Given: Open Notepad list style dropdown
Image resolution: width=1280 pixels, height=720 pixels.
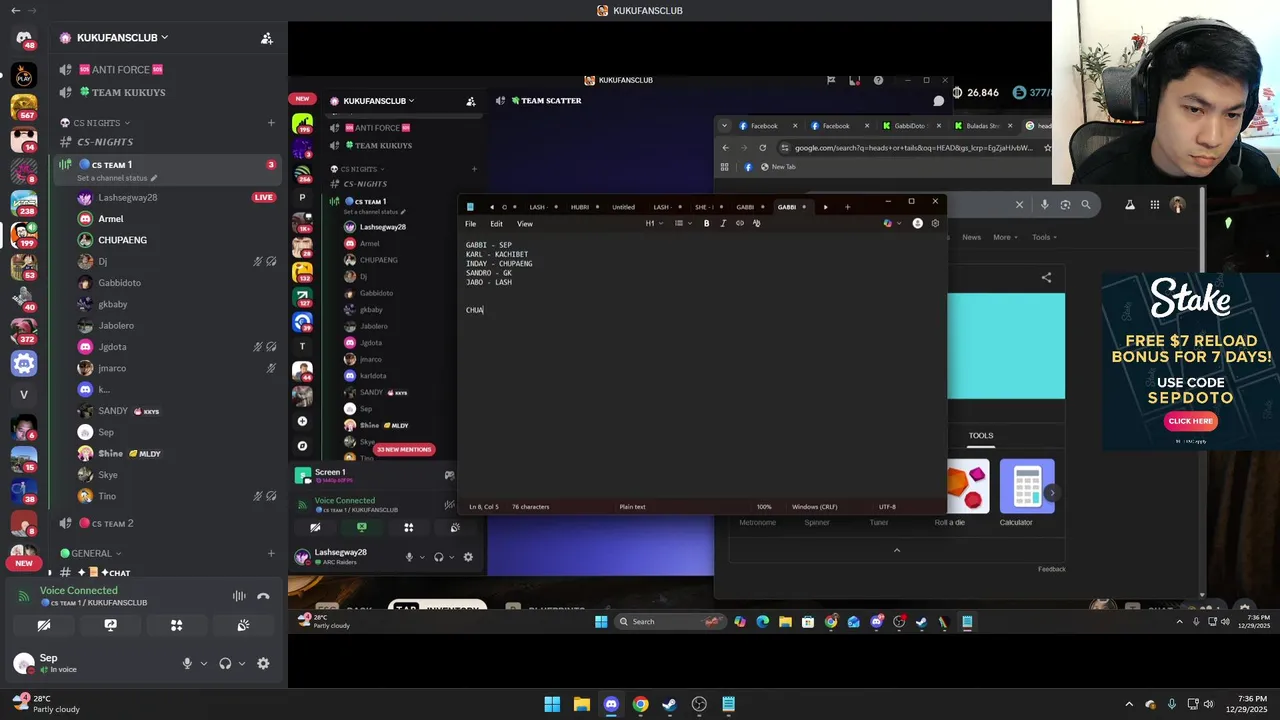Looking at the screenshot, I should pos(682,223).
